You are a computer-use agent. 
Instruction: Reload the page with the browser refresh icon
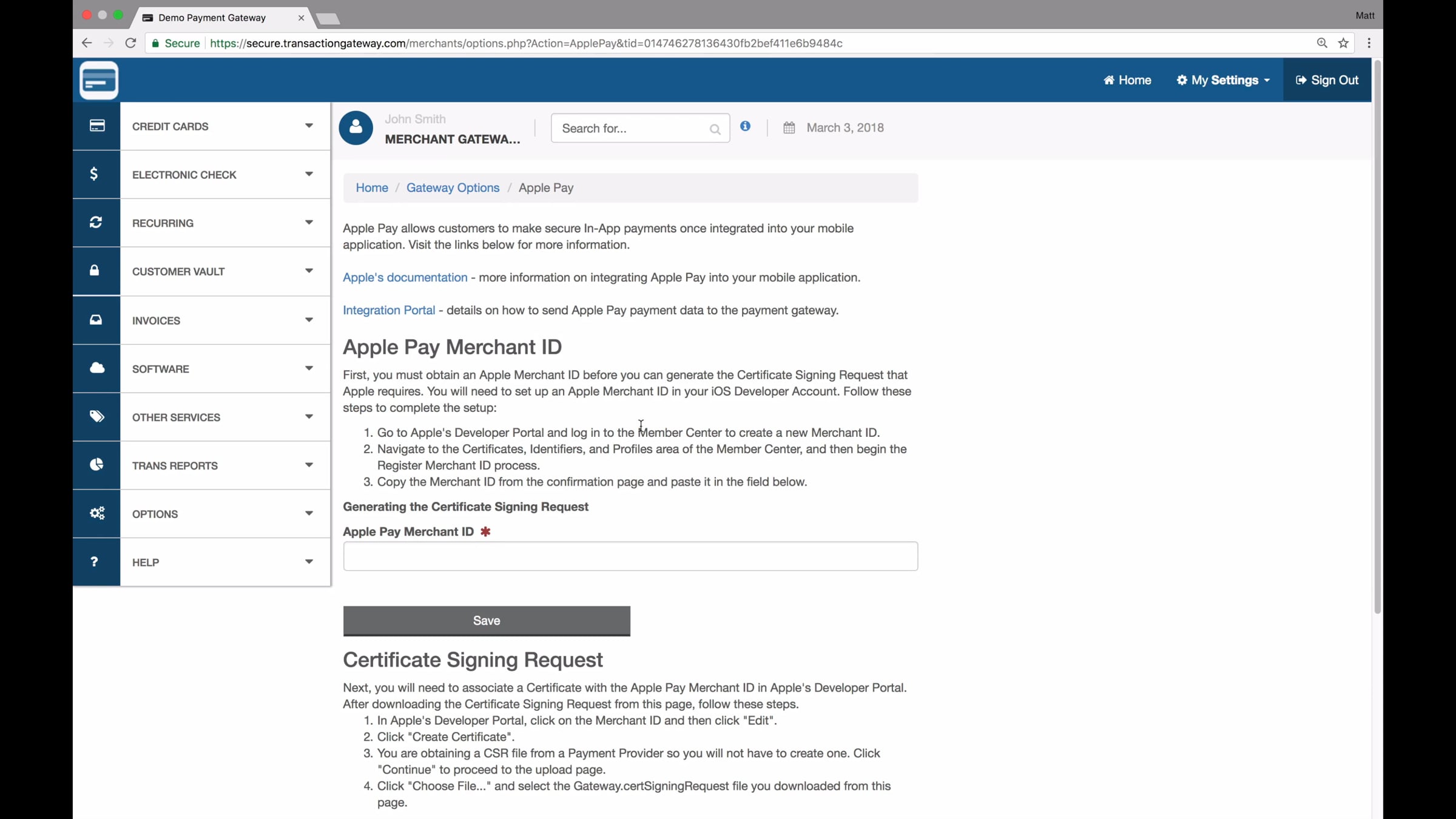point(130,43)
